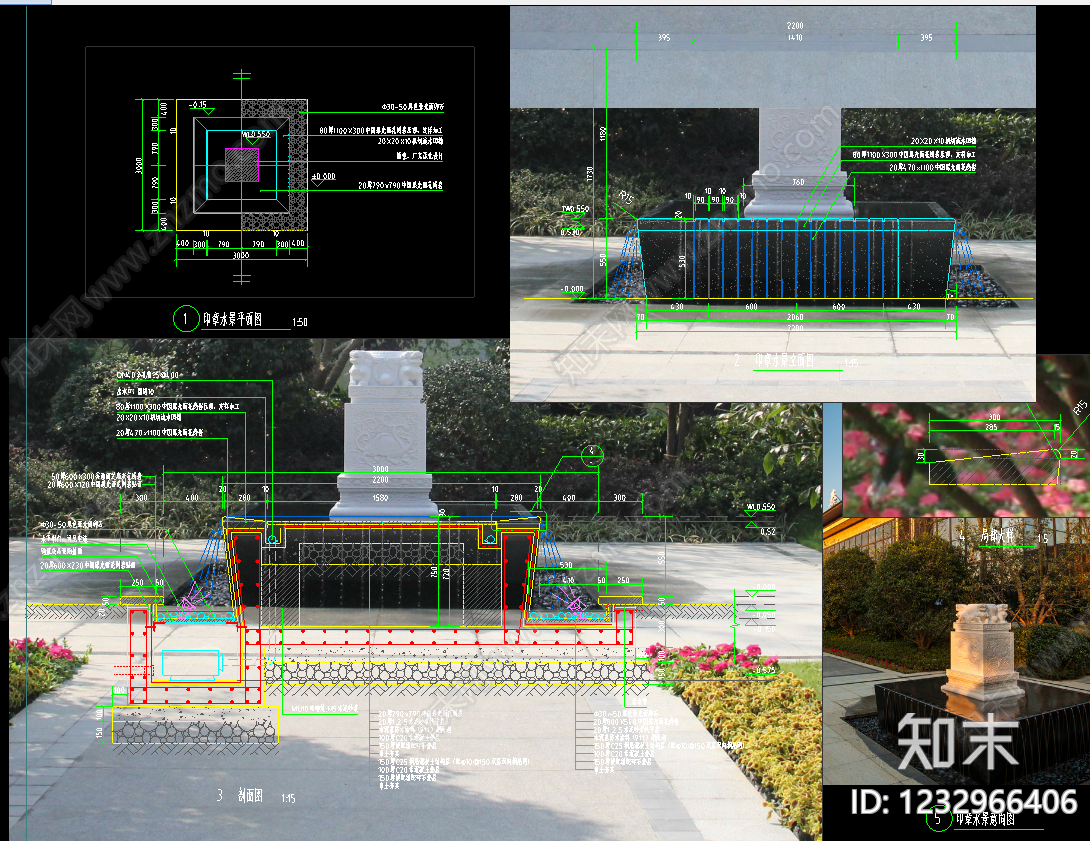Pick the 1580 dimension in the section

coord(380,498)
